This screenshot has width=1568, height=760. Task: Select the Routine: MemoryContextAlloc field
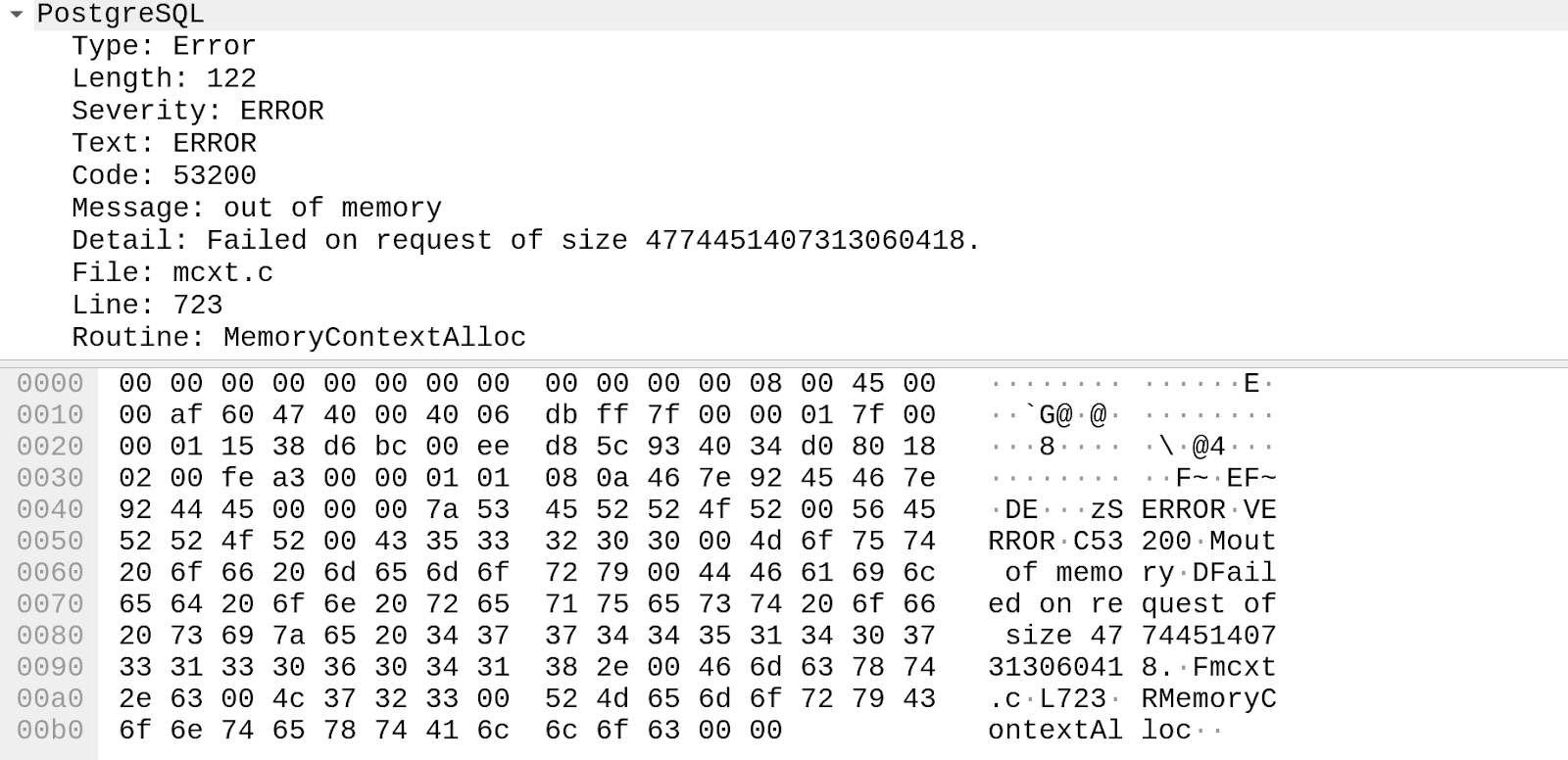[x=298, y=337]
